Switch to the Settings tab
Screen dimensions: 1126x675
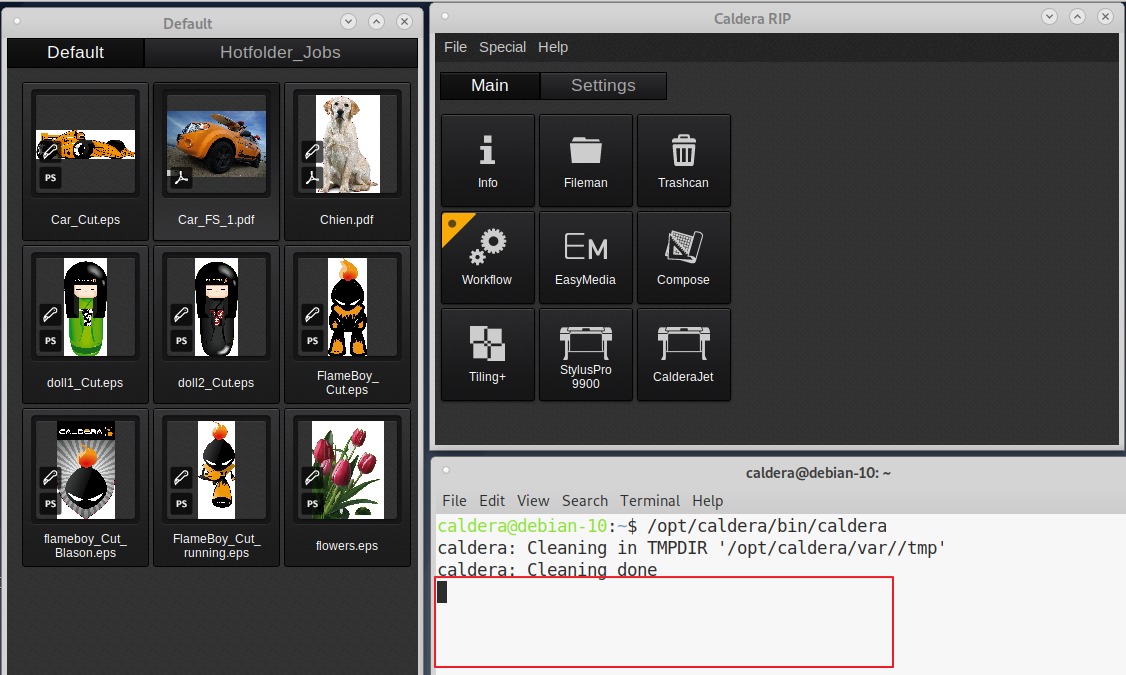click(603, 86)
